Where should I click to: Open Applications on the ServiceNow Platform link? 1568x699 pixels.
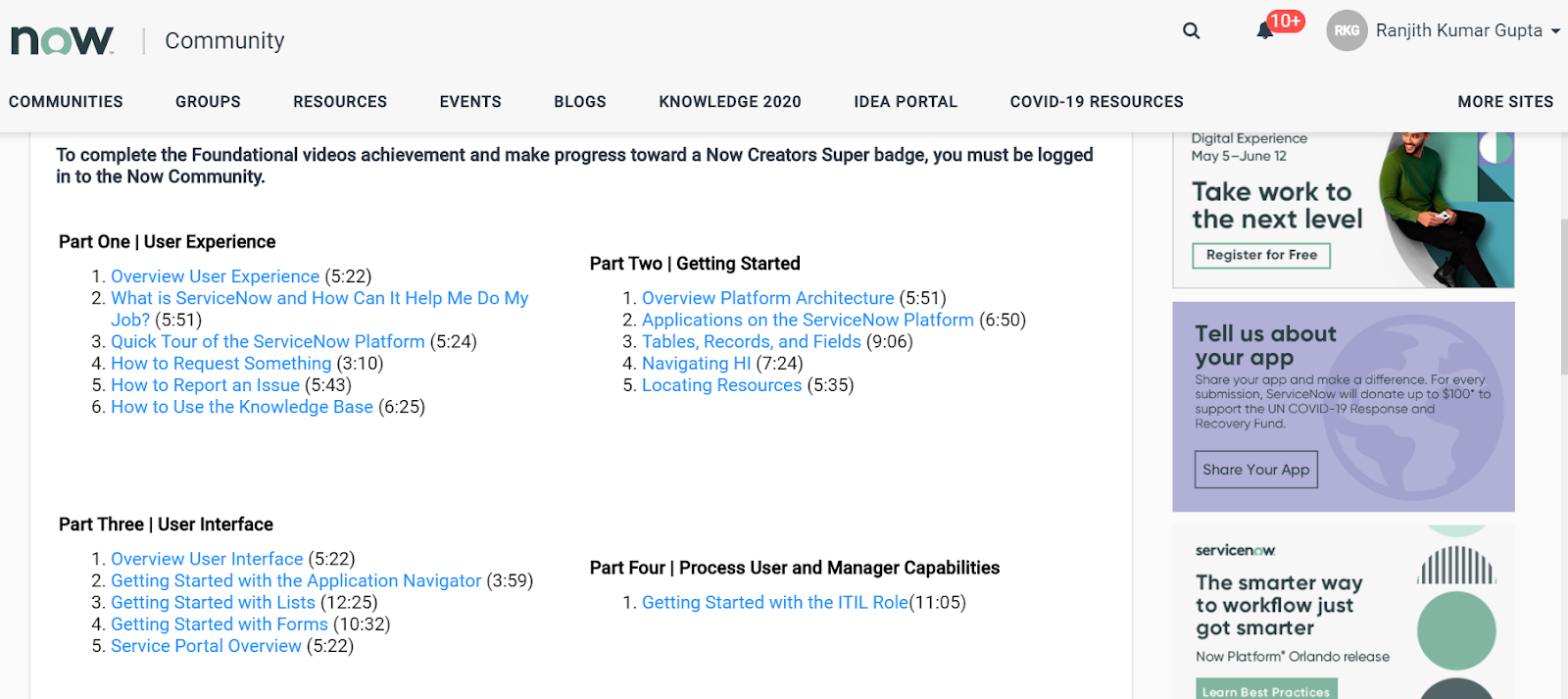808,320
